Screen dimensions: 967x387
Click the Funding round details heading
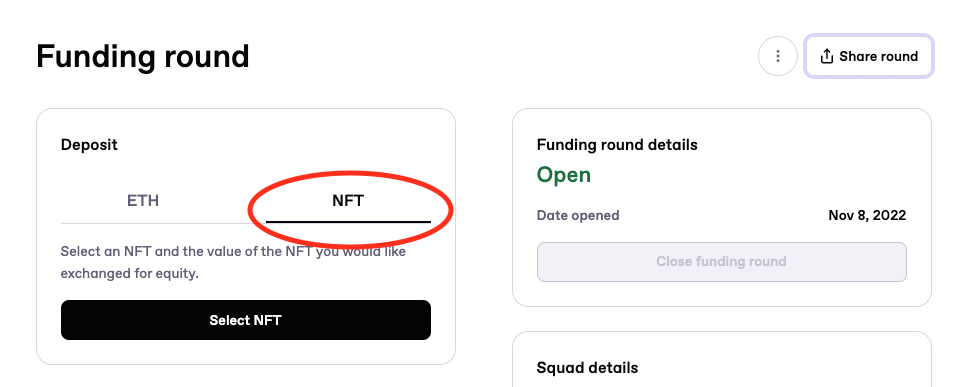617,145
